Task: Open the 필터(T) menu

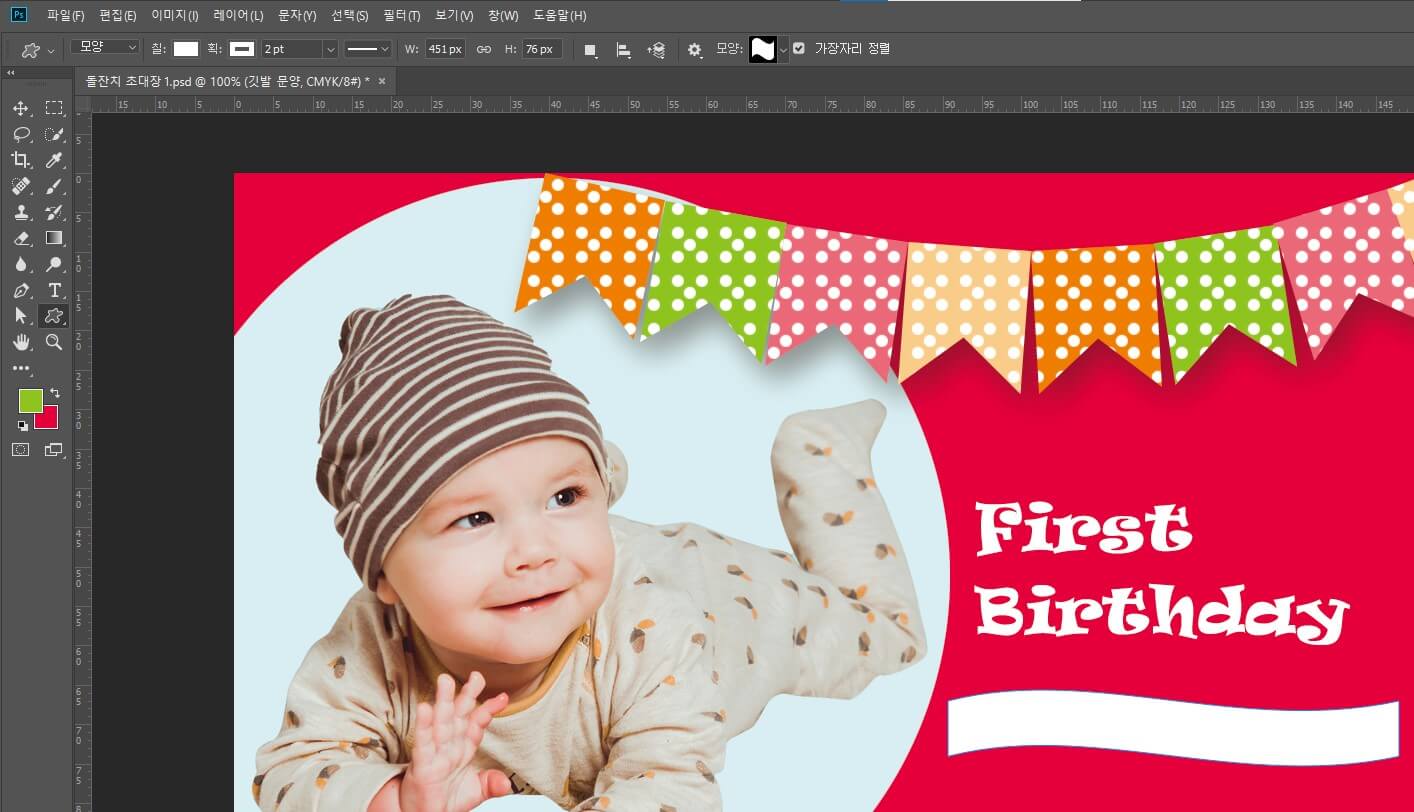Action: click(x=402, y=16)
